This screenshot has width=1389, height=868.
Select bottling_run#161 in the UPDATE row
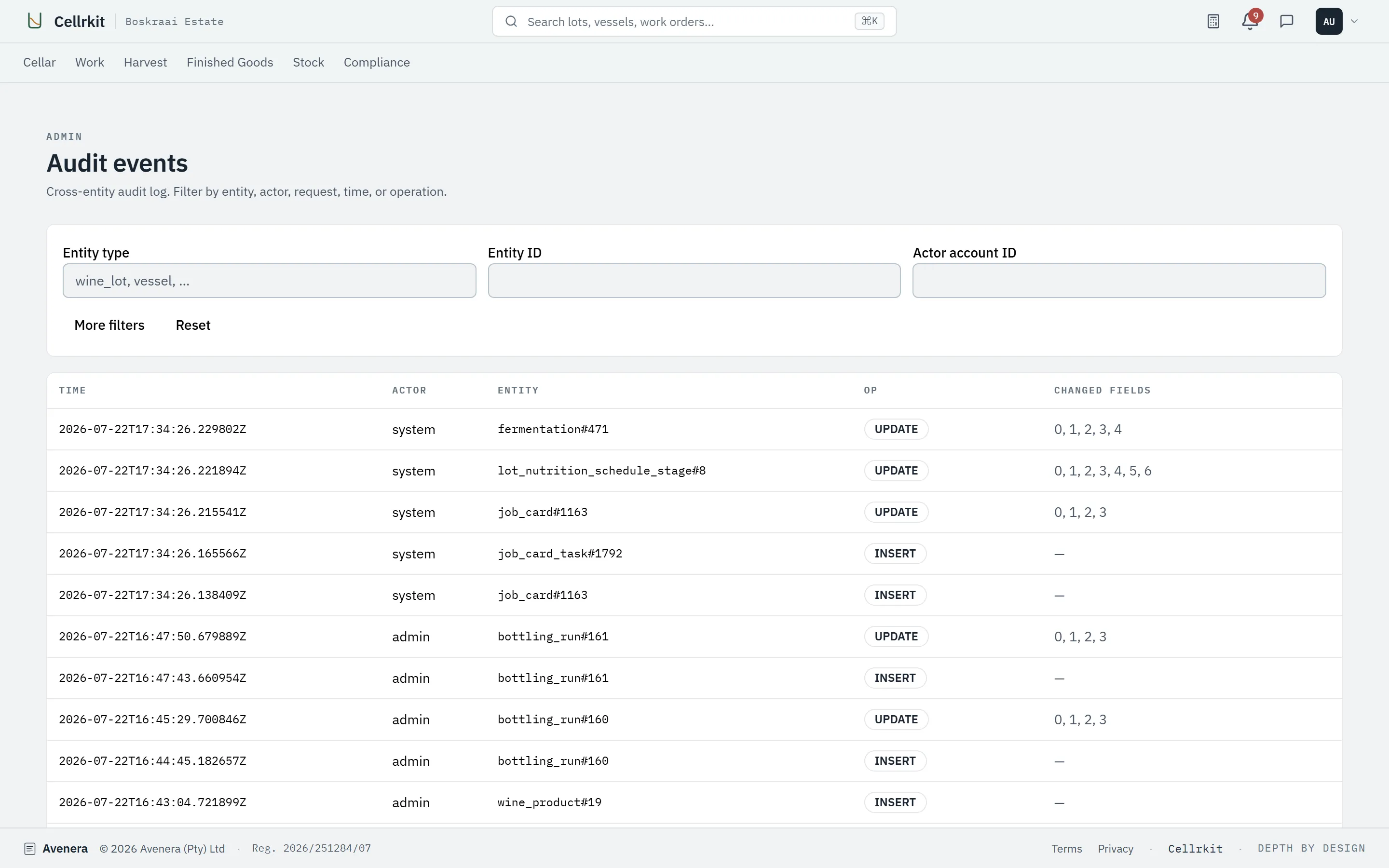(x=553, y=636)
